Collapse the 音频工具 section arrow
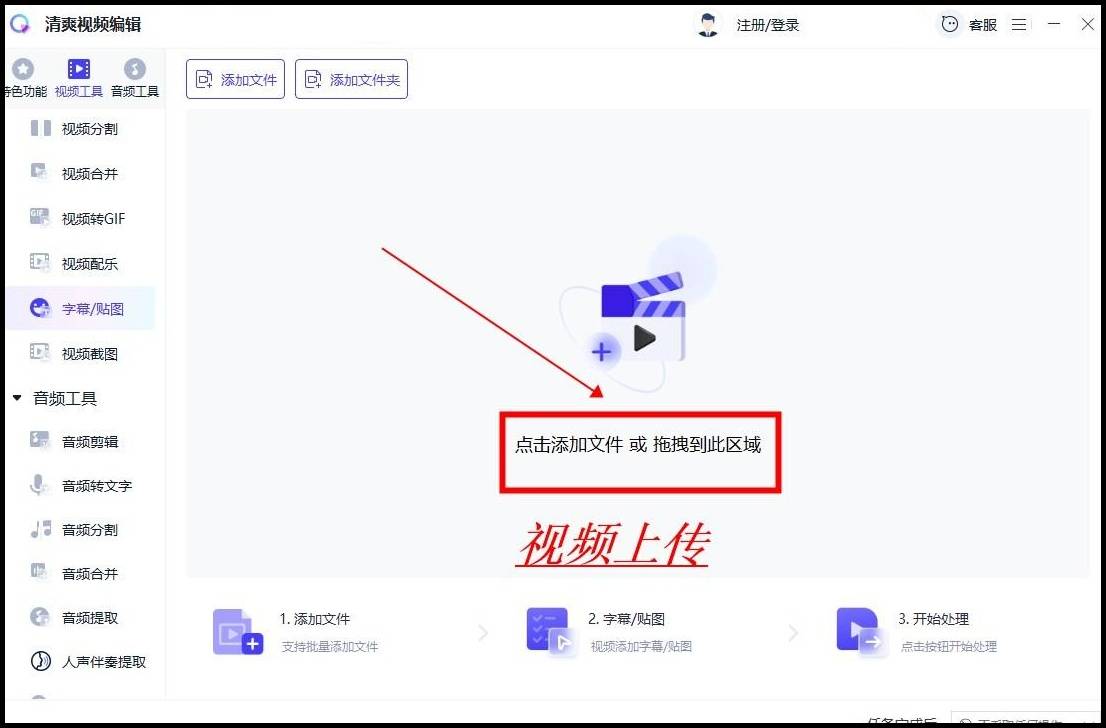This screenshot has height=728, width=1106. pyautogui.click(x=17, y=398)
